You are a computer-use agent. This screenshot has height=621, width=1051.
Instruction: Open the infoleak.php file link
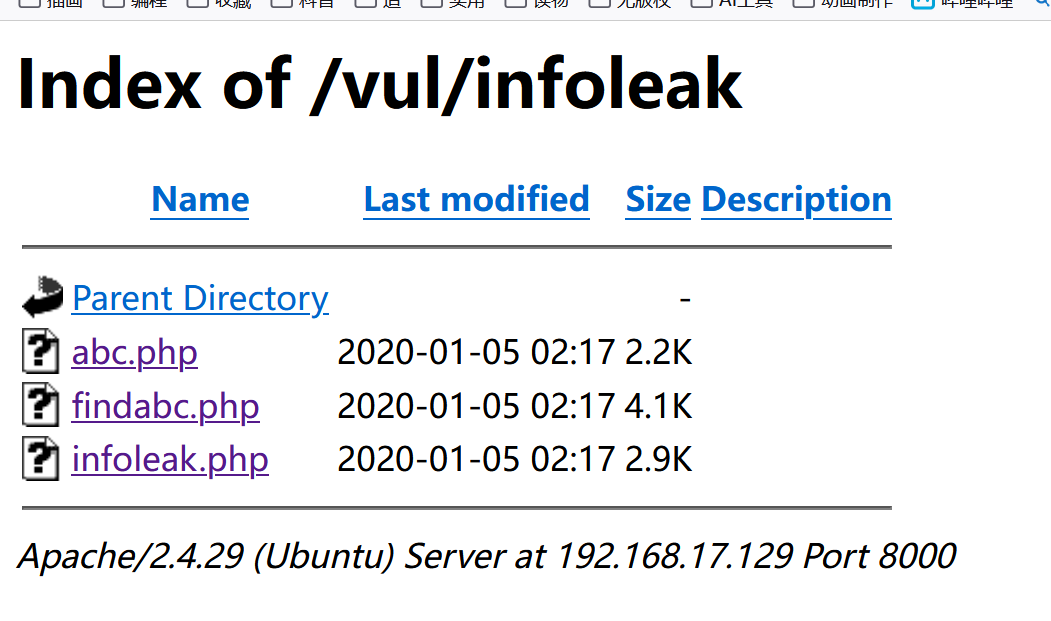pyautogui.click(x=170, y=459)
